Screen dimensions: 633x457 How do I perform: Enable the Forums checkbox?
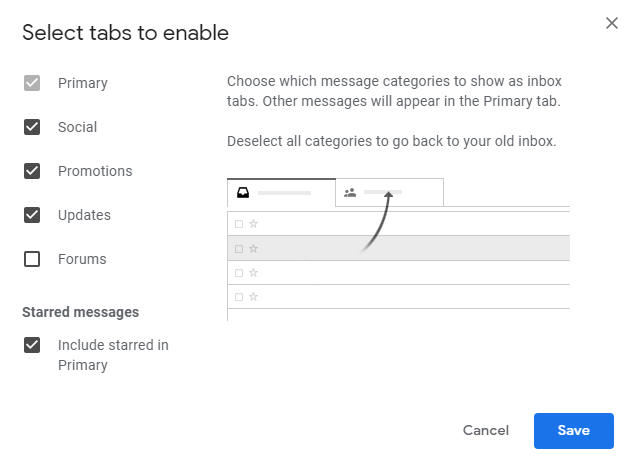point(32,259)
